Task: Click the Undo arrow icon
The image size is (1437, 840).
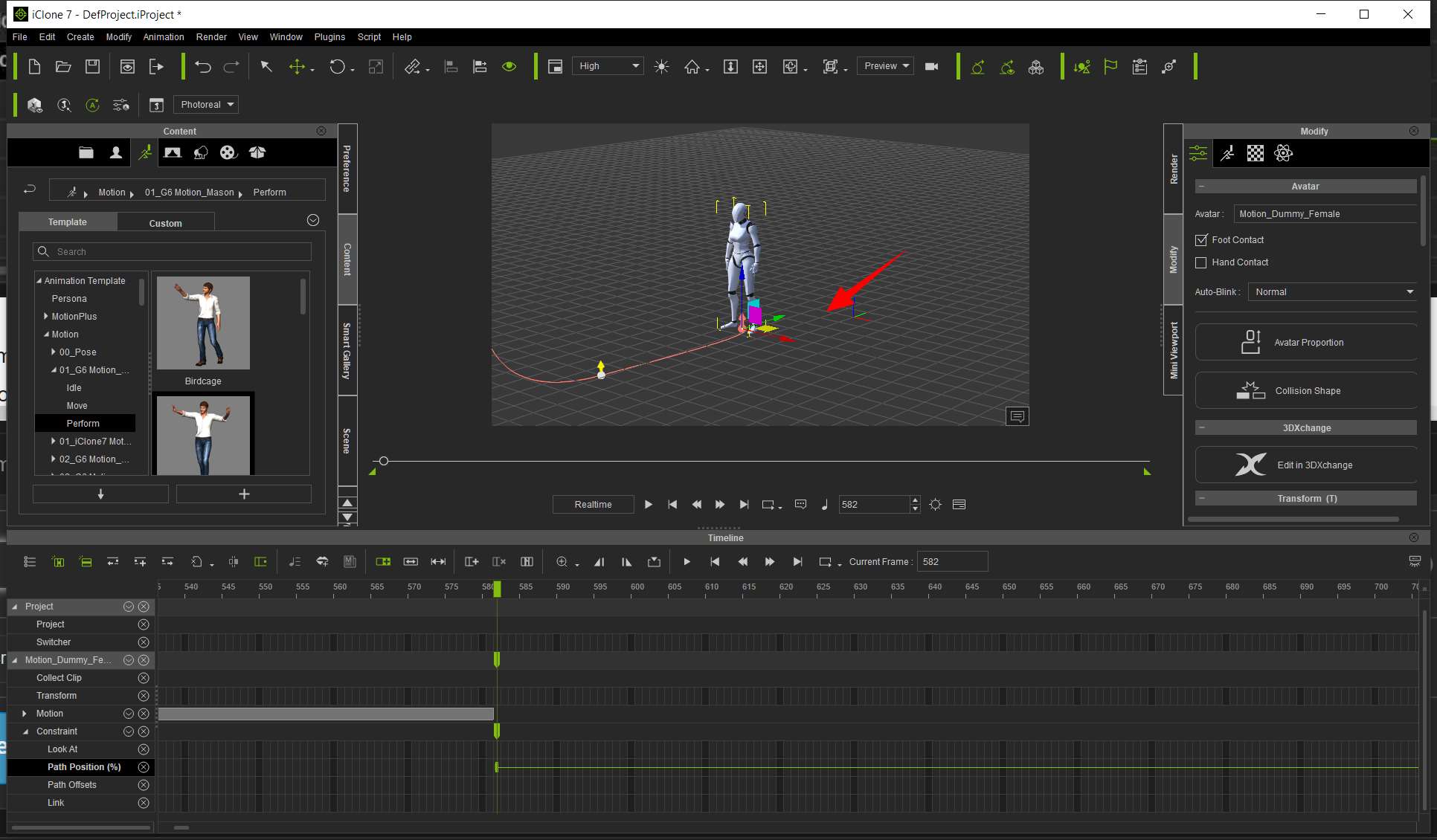Action: pyautogui.click(x=202, y=67)
